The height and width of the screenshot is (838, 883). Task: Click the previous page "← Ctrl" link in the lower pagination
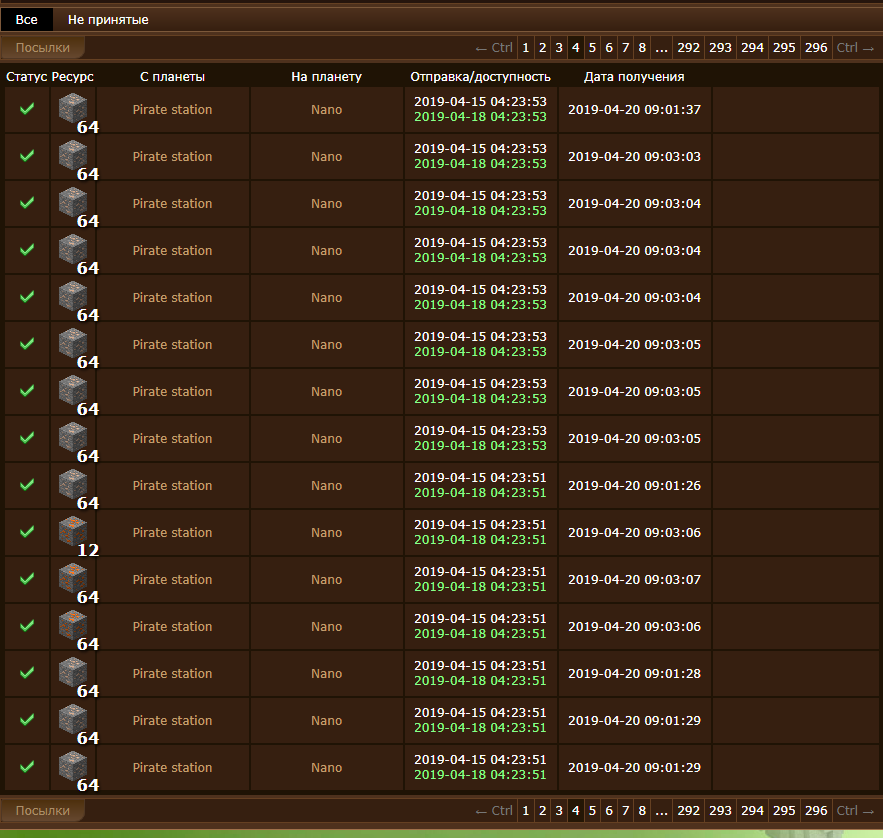pos(493,811)
